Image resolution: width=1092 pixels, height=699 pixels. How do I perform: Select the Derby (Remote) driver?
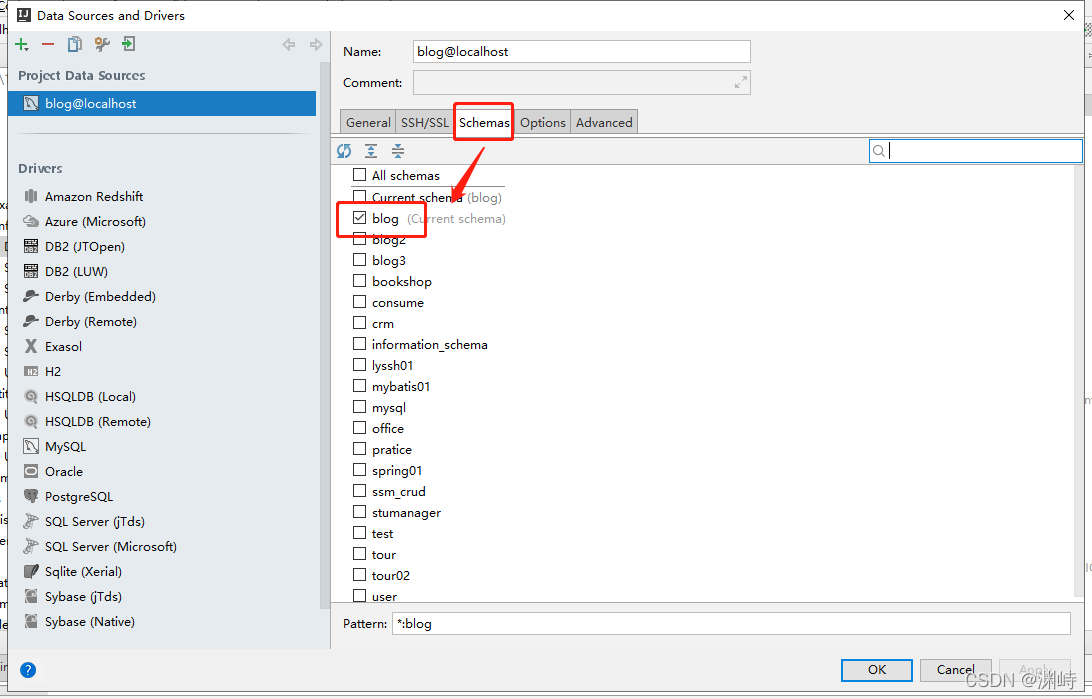coord(91,322)
